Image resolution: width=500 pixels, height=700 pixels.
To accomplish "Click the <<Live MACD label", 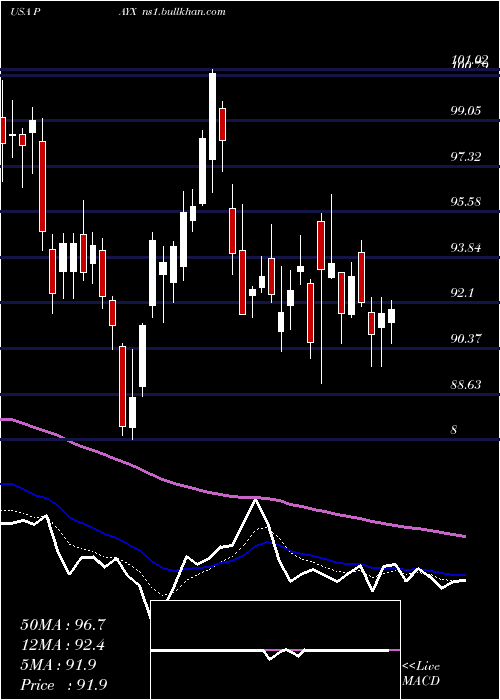I will click(421, 673).
